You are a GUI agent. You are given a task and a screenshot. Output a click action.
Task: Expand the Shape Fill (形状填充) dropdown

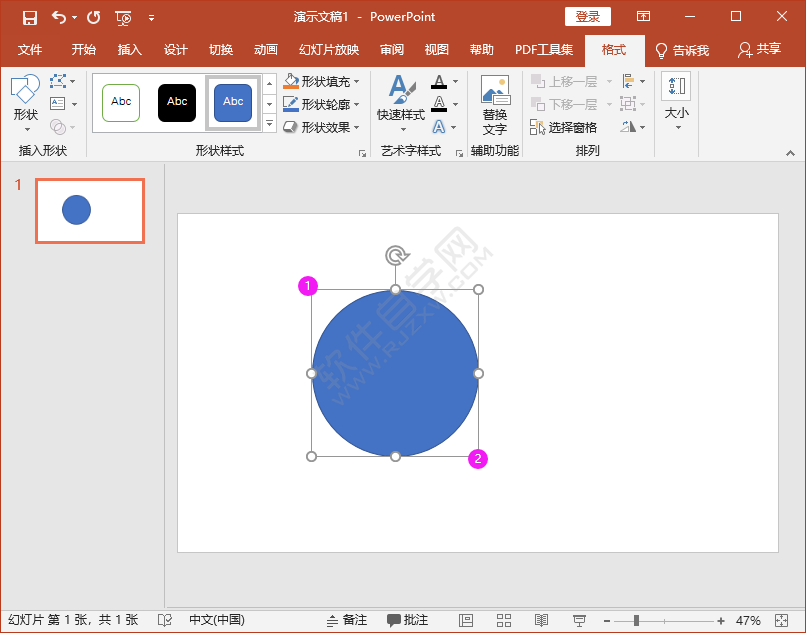click(357, 82)
